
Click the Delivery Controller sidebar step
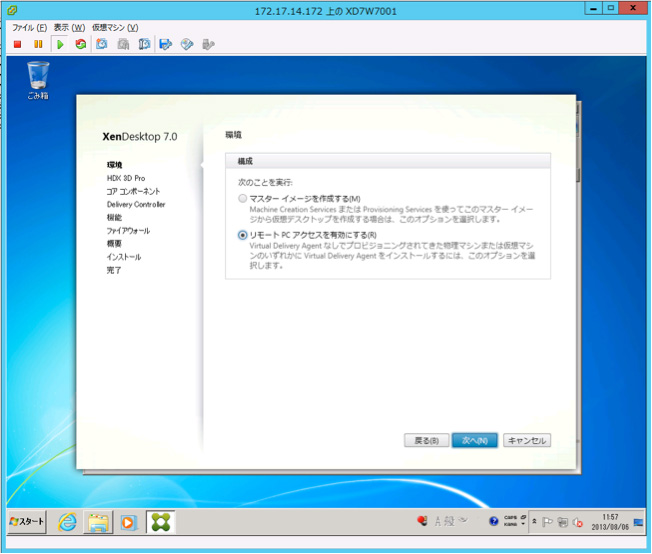(136, 204)
